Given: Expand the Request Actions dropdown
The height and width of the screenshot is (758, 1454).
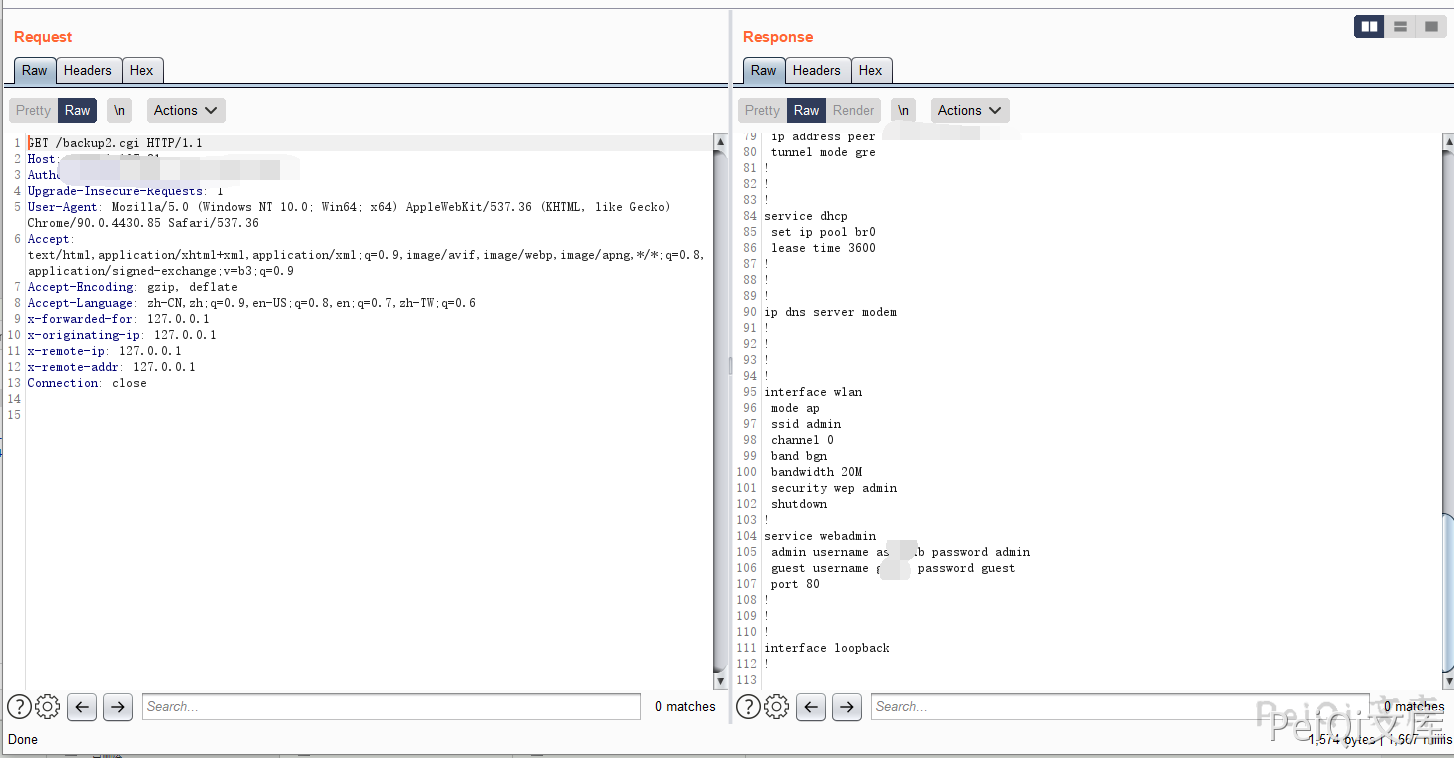Looking at the screenshot, I should coord(186,110).
